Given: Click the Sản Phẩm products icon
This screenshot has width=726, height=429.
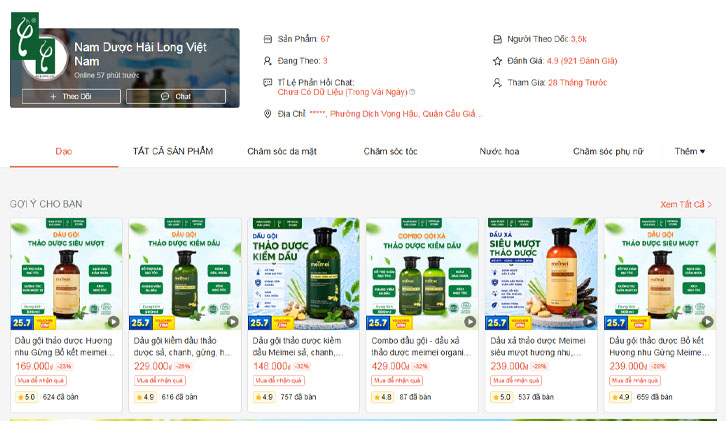Looking at the screenshot, I should [x=268, y=39].
